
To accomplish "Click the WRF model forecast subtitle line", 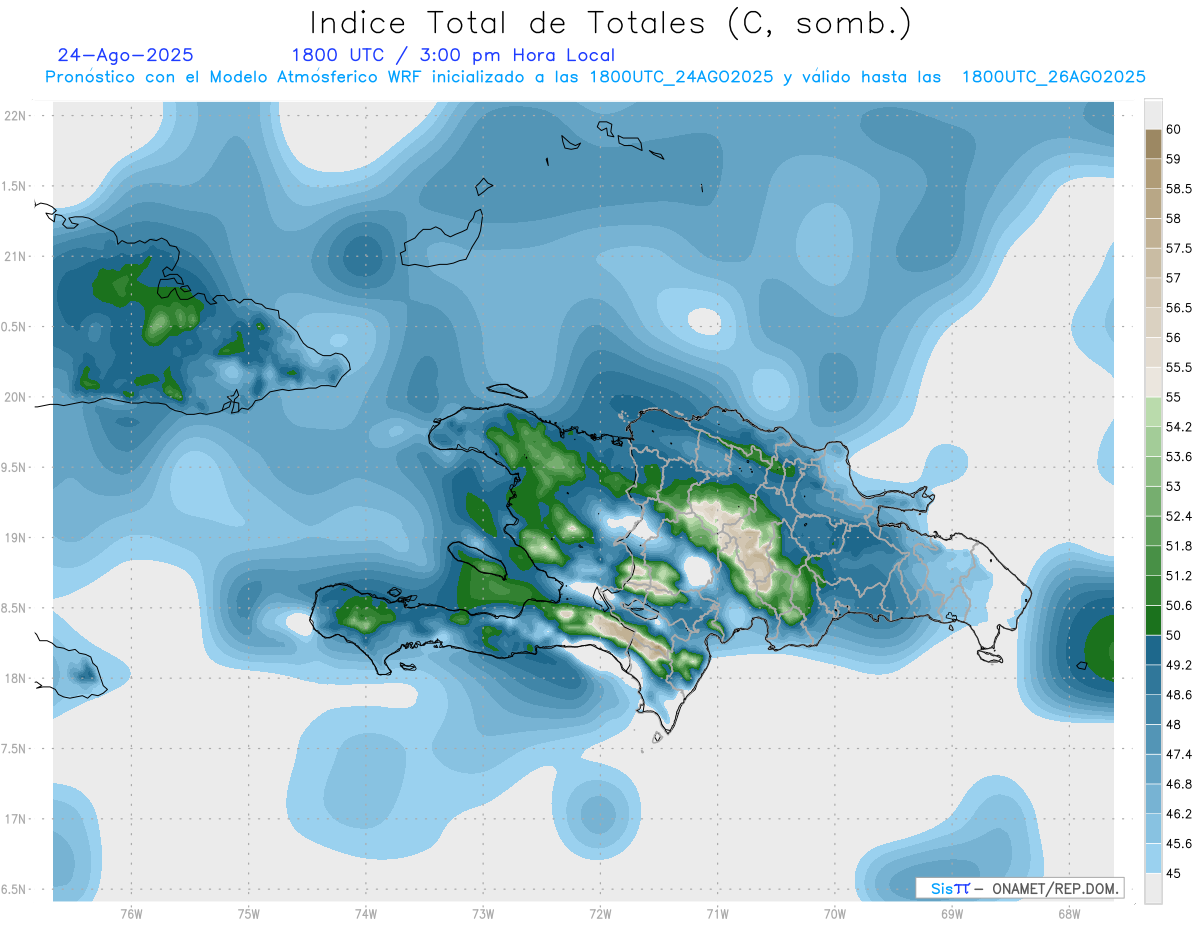I will coord(595,77).
